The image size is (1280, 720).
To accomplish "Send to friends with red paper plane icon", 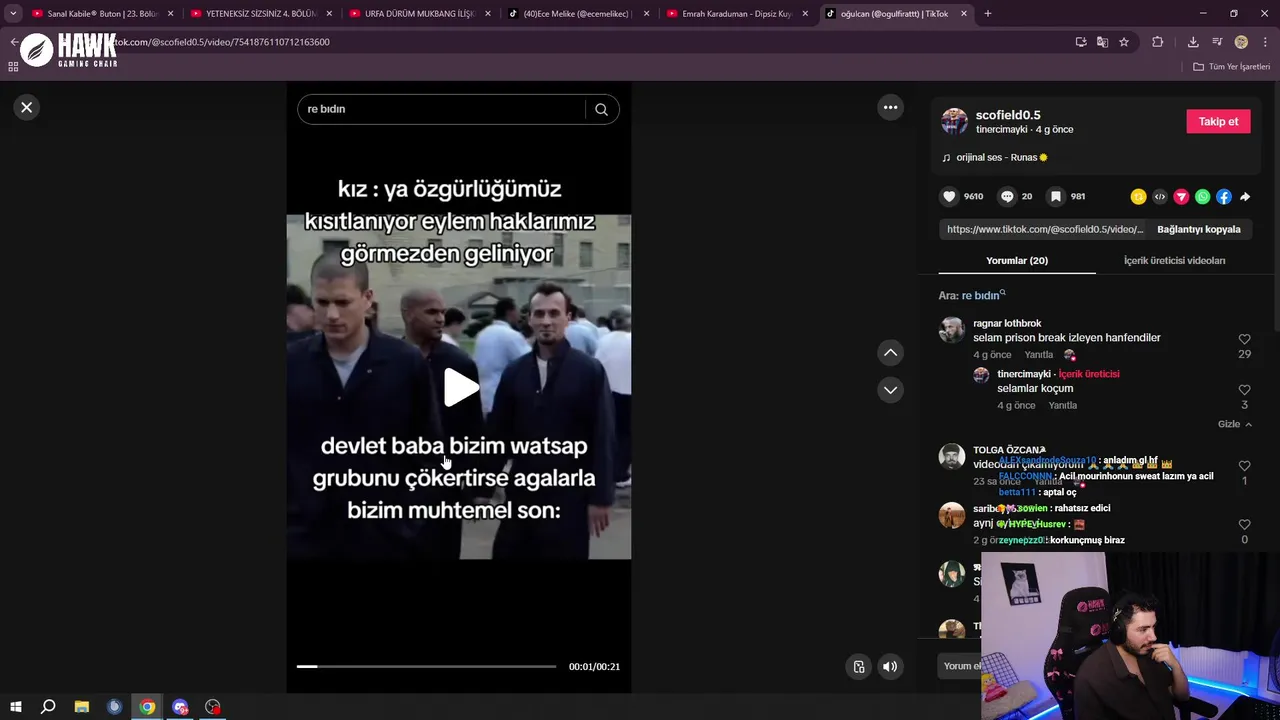I will [x=1181, y=197].
